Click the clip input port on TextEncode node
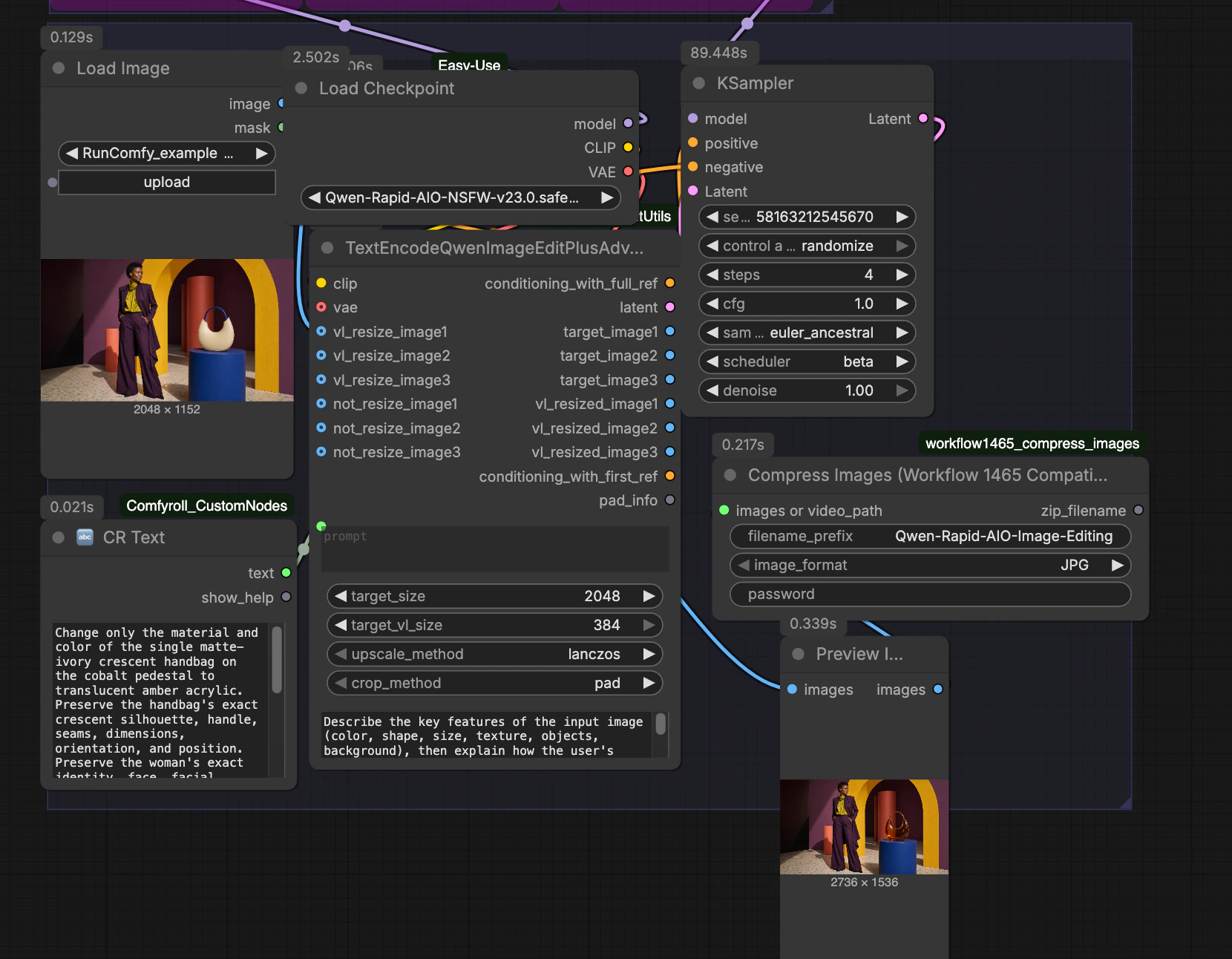This screenshot has width=1232, height=959. (x=321, y=283)
